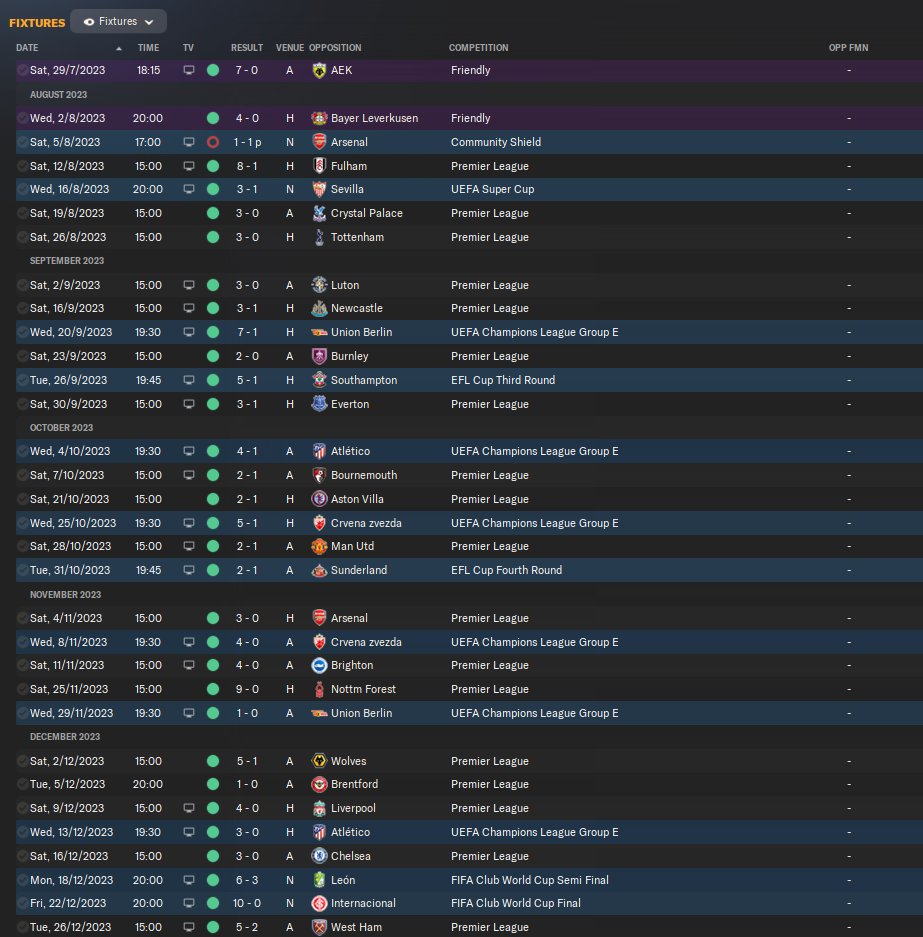
Task: Click the Fulham club badge
Action: click(320, 166)
